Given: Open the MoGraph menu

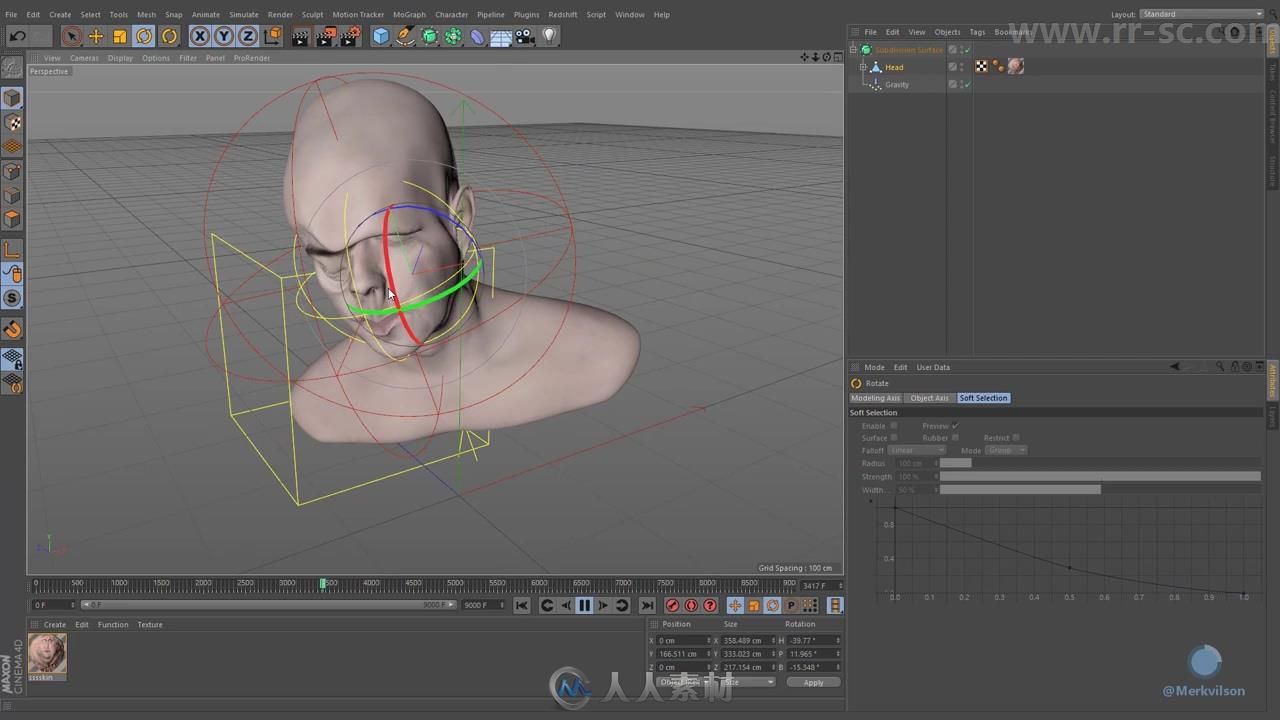Looking at the screenshot, I should tap(408, 15).
